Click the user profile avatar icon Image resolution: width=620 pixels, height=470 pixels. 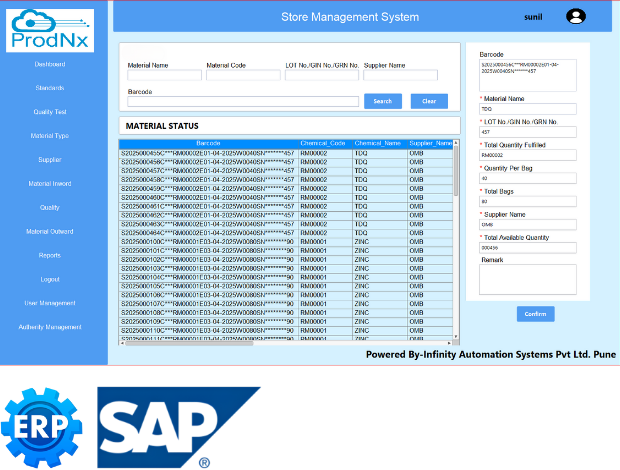point(575,16)
